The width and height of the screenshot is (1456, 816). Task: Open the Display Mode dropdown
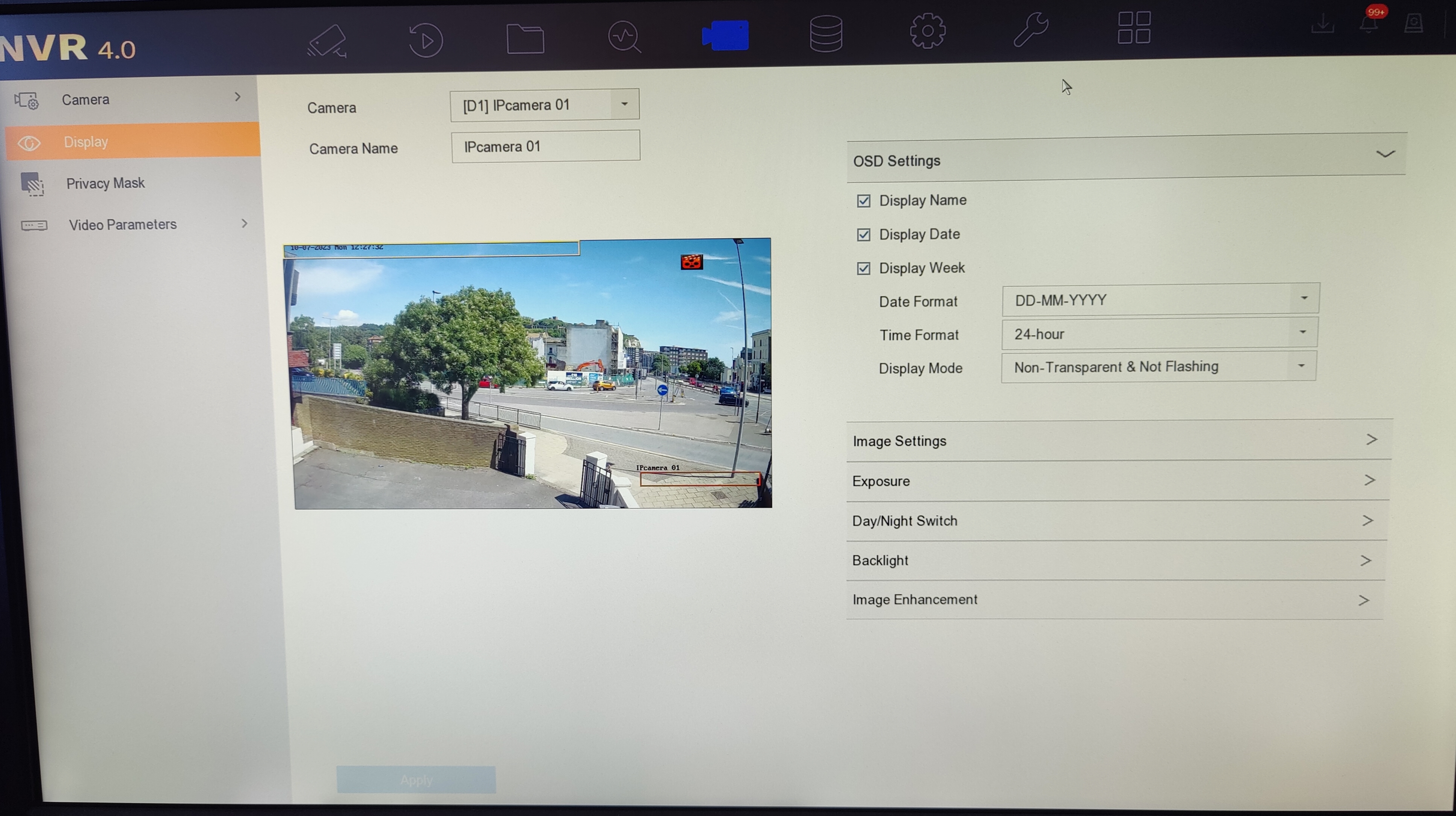click(1159, 367)
